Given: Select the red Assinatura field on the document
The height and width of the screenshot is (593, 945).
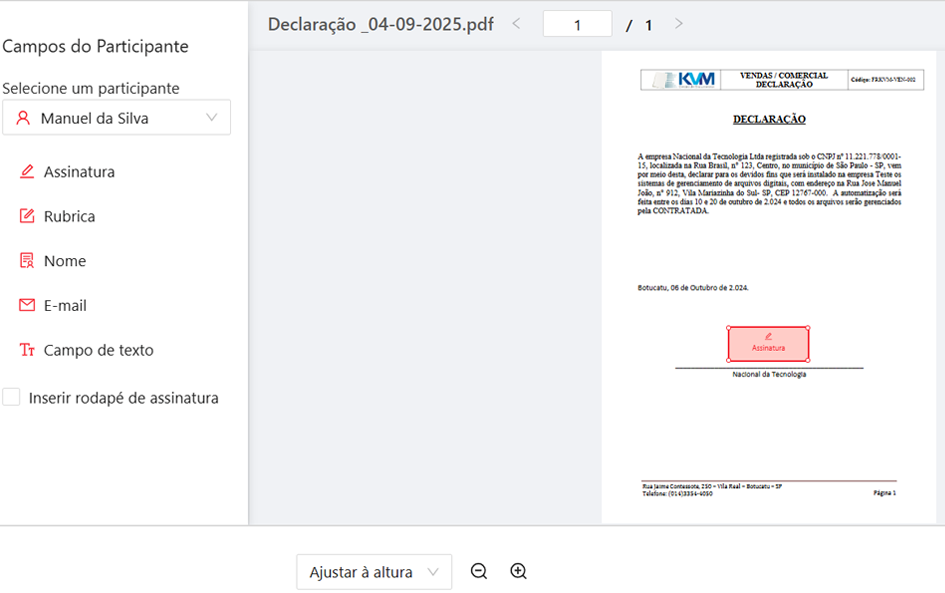Looking at the screenshot, I should pyautogui.click(x=768, y=344).
